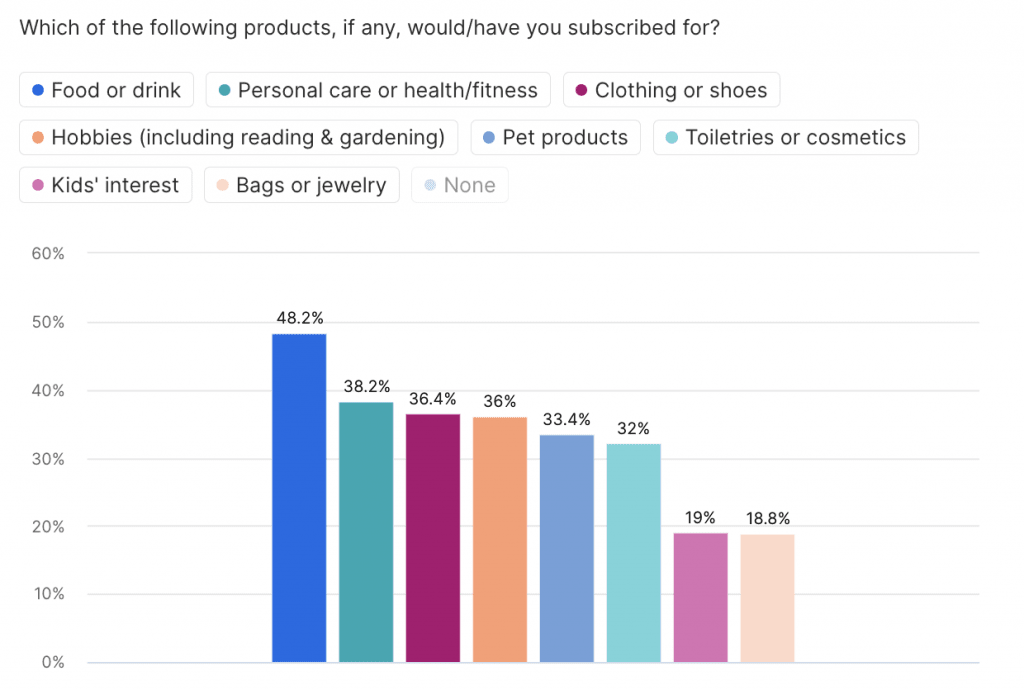Select the magenta 36.4% bar
The width and height of the screenshot is (1024, 690).
433,538
